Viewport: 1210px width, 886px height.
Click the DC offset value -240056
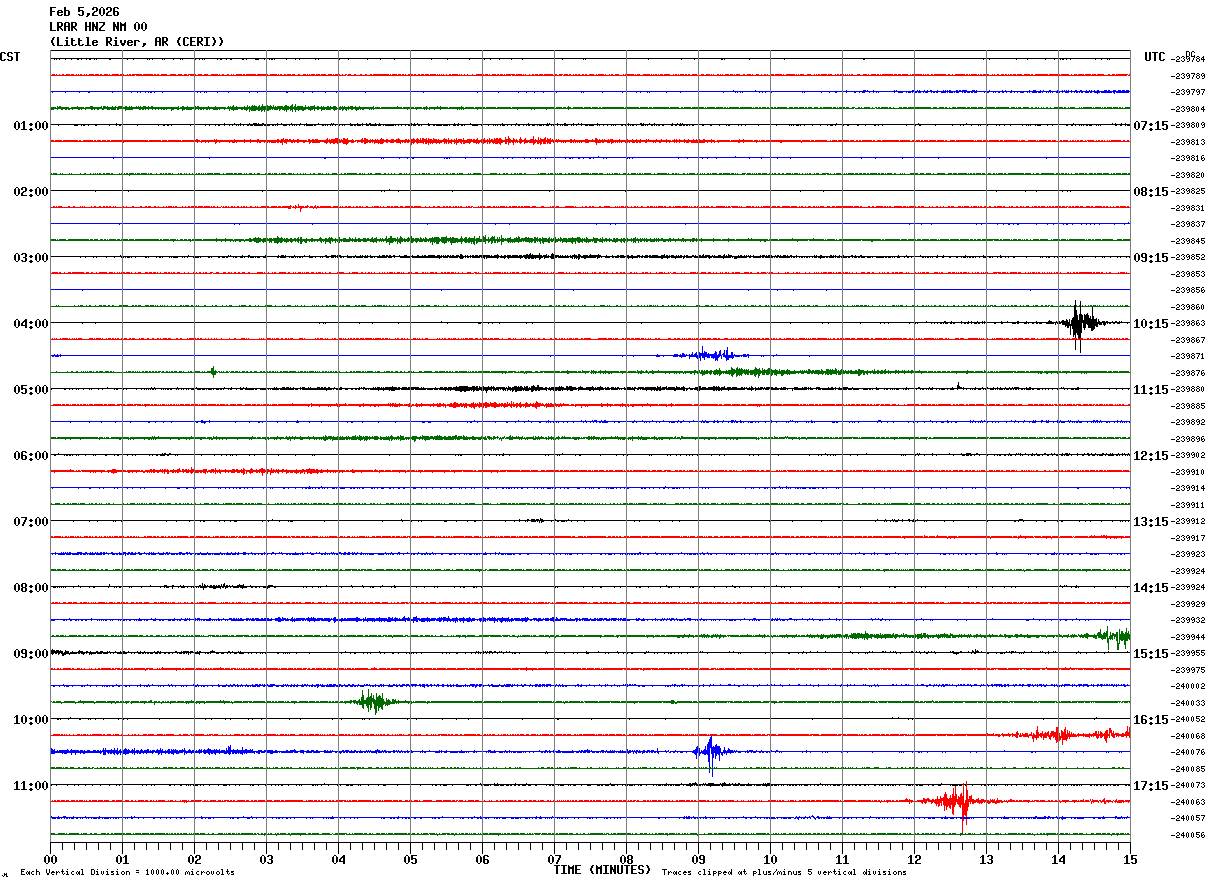coord(1188,835)
